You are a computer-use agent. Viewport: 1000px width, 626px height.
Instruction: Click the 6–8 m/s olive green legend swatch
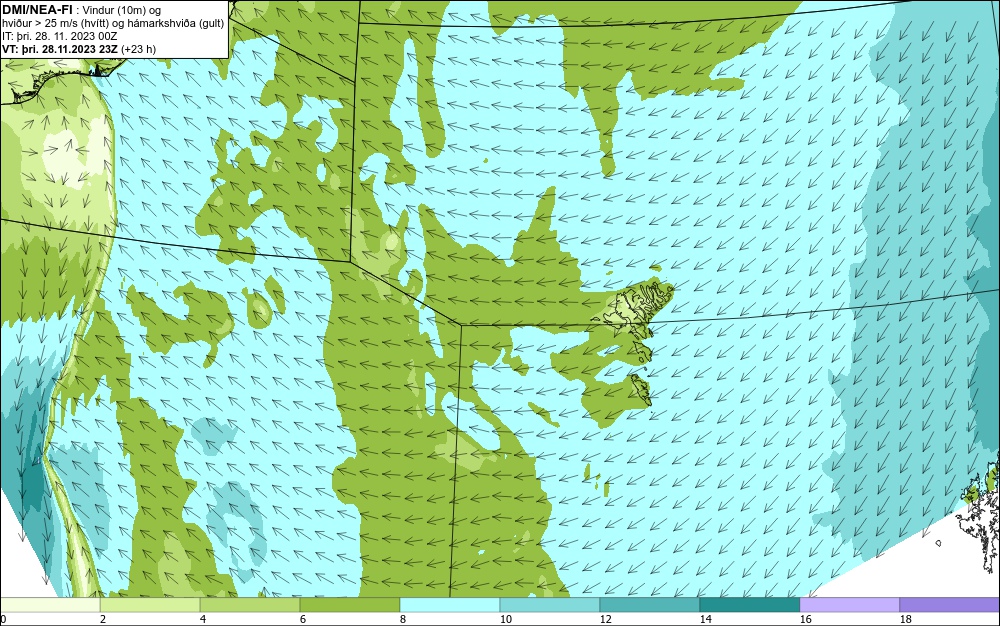tap(350, 605)
